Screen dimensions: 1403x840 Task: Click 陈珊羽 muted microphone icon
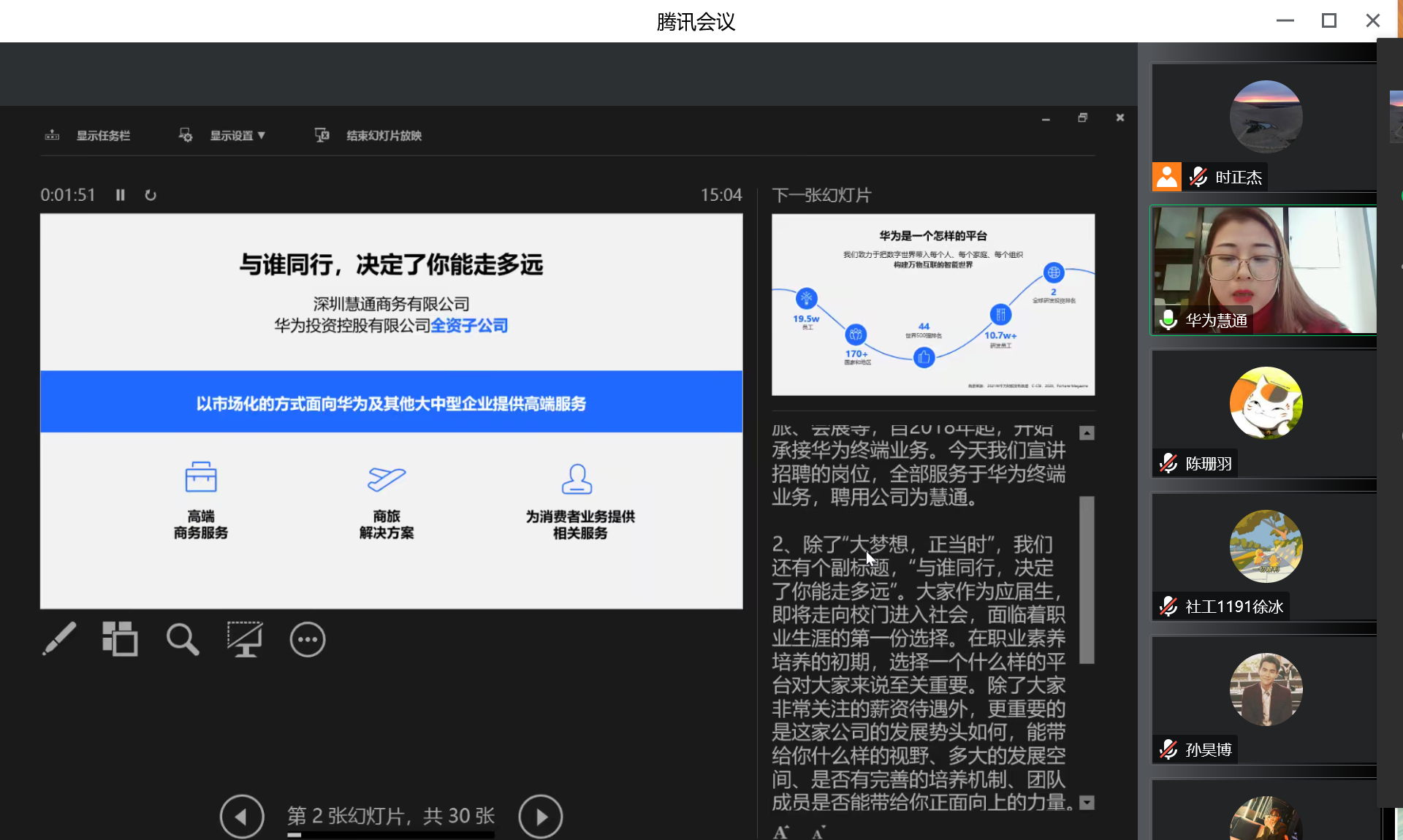pyautogui.click(x=1168, y=463)
